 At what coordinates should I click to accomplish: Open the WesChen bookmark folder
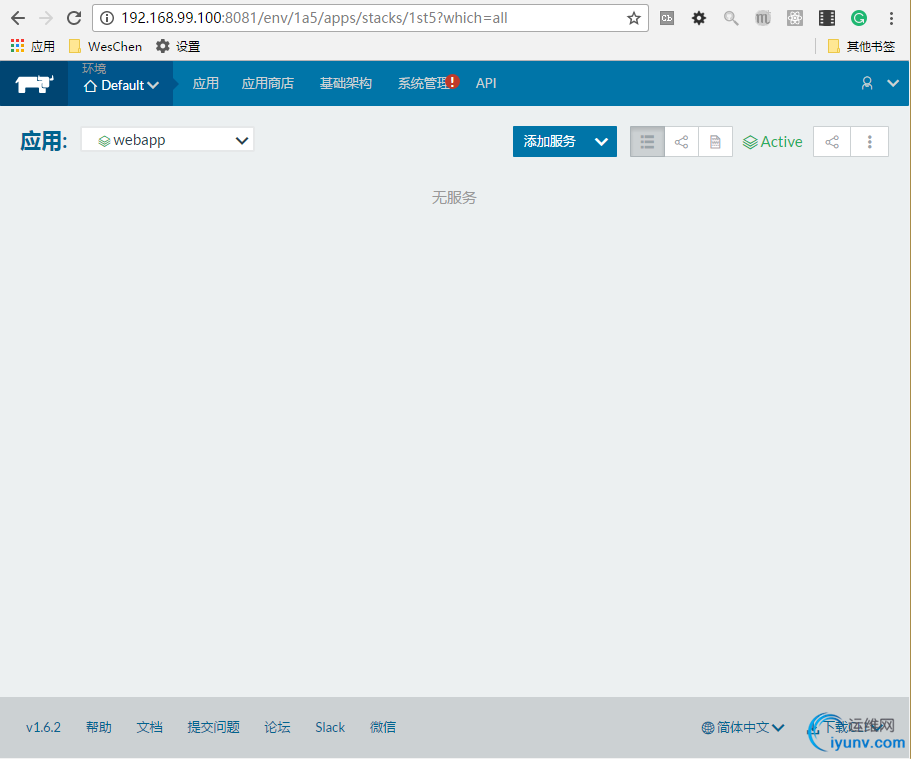106,46
